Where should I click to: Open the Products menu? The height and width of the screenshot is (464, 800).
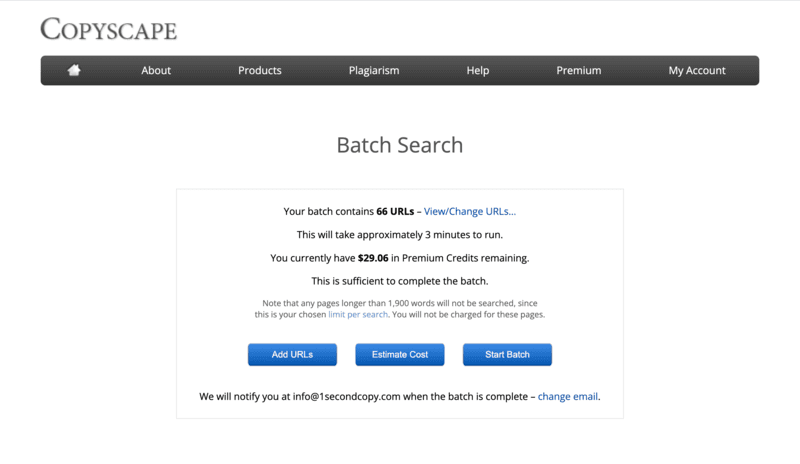[260, 70]
